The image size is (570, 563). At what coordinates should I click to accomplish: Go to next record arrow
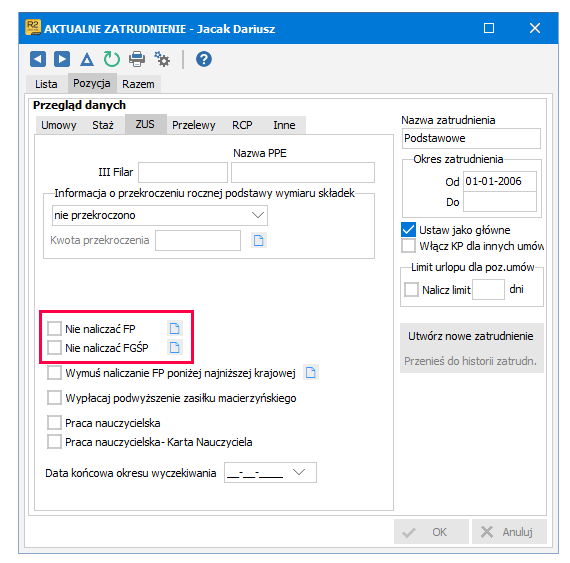(x=62, y=59)
